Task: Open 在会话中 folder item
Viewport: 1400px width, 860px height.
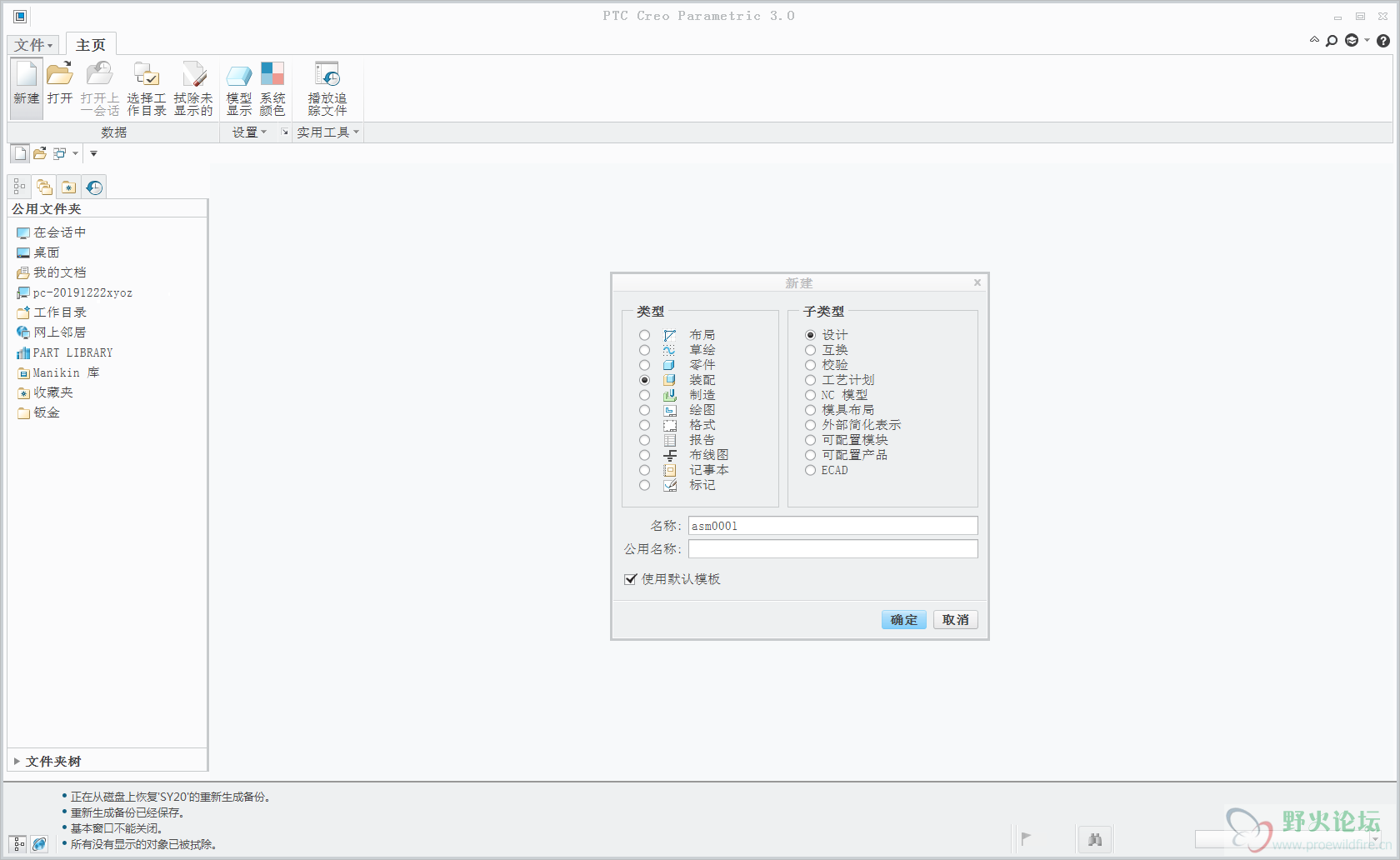Action: (51, 232)
